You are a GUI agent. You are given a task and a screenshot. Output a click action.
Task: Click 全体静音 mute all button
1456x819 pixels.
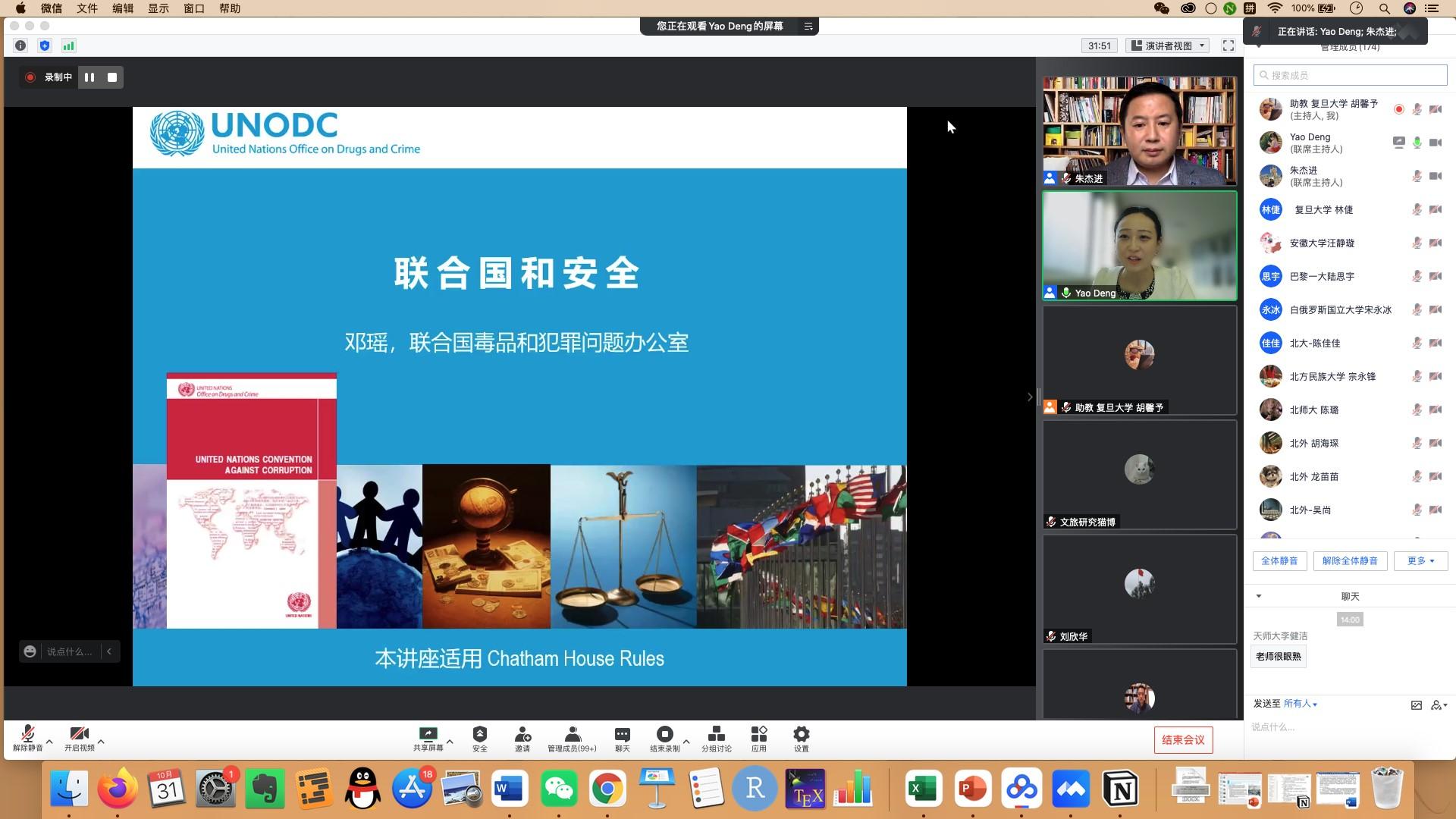(1279, 561)
